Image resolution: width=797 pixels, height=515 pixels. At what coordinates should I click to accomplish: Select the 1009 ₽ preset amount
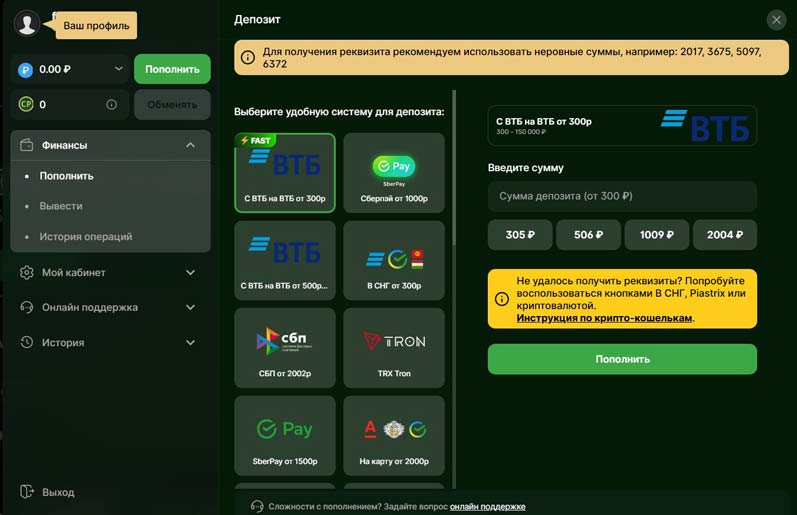click(658, 235)
